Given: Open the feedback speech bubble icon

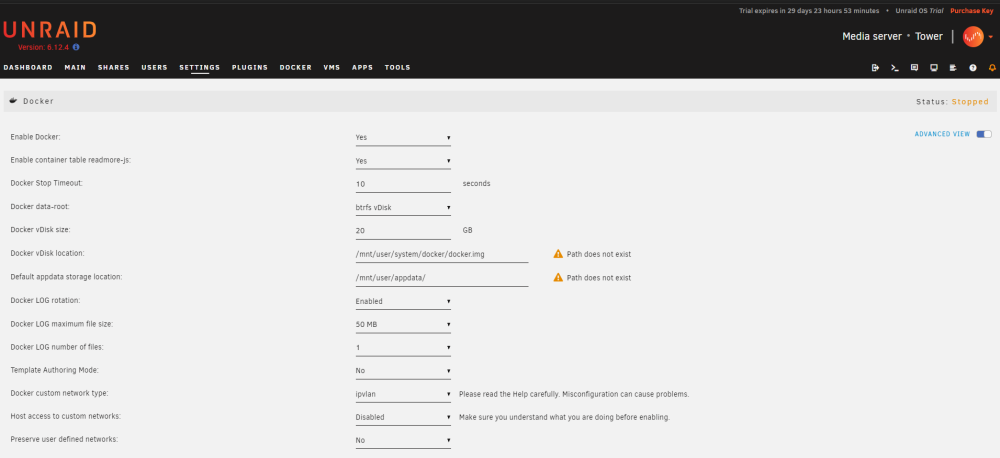Looking at the screenshot, I should click(x=914, y=68).
